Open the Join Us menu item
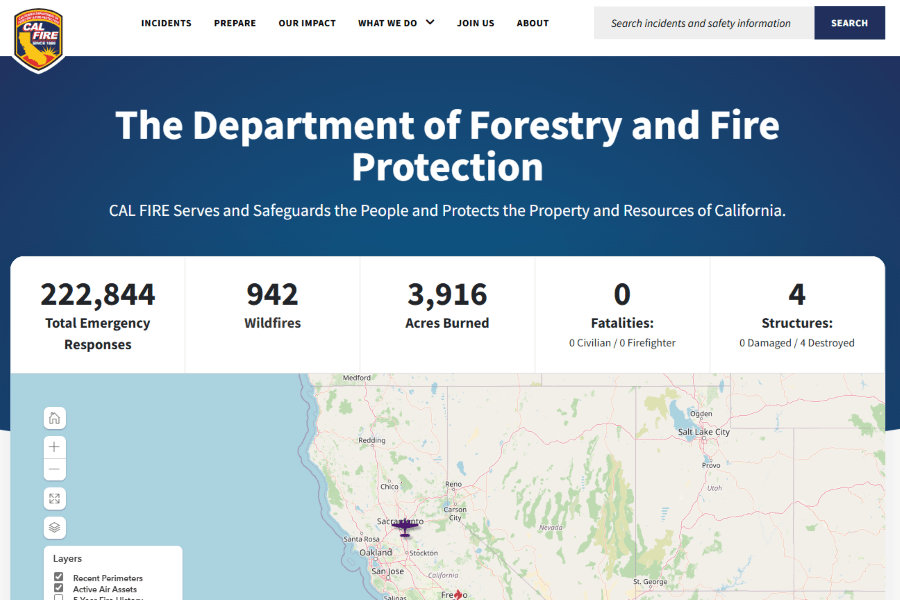 pos(475,23)
